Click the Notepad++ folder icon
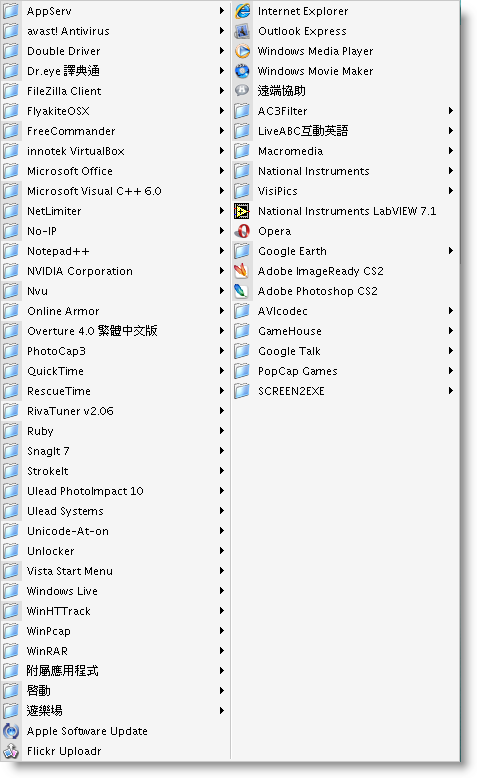 click(11, 251)
